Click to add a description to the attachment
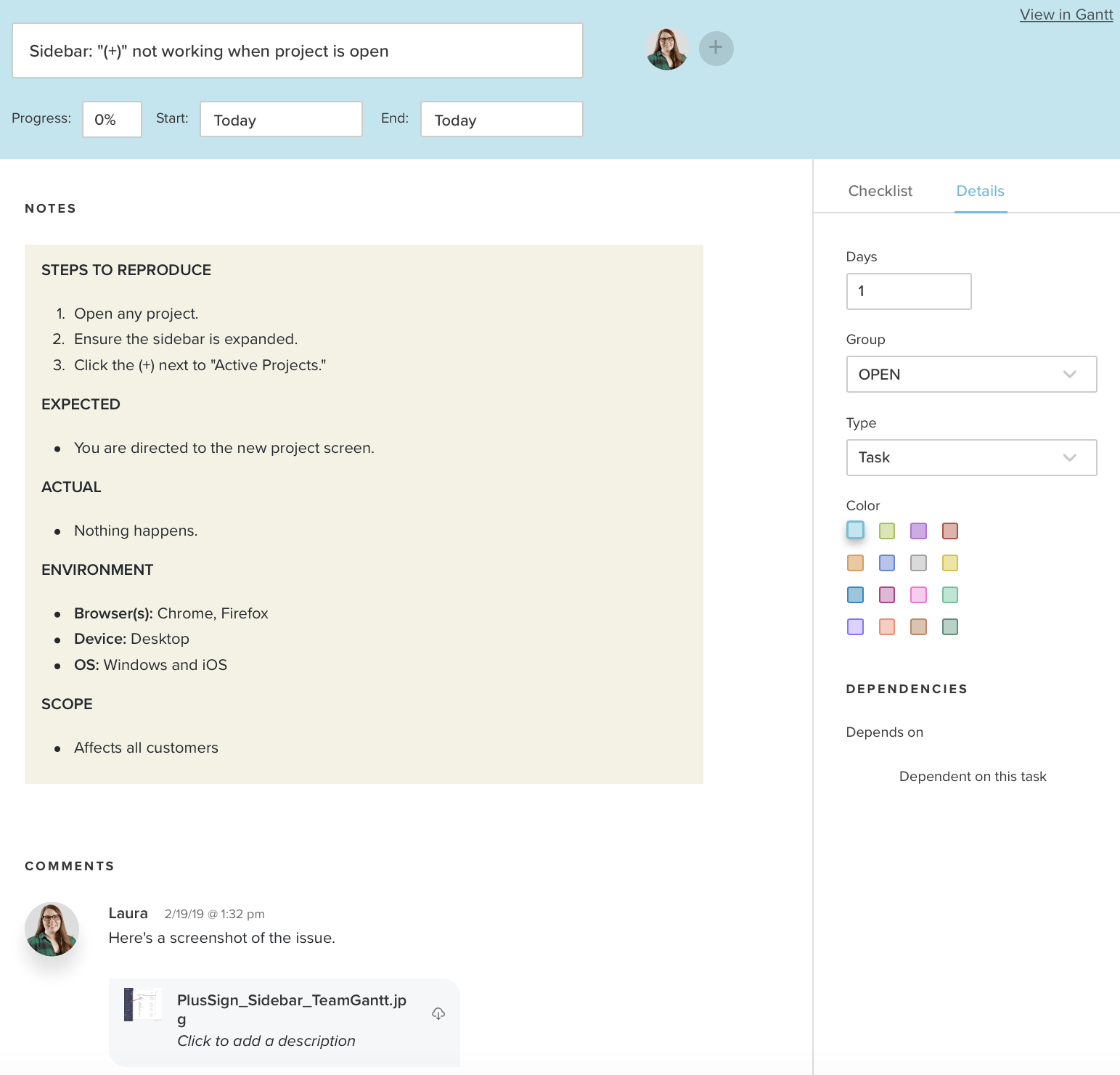The height and width of the screenshot is (1075, 1120). (266, 1040)
